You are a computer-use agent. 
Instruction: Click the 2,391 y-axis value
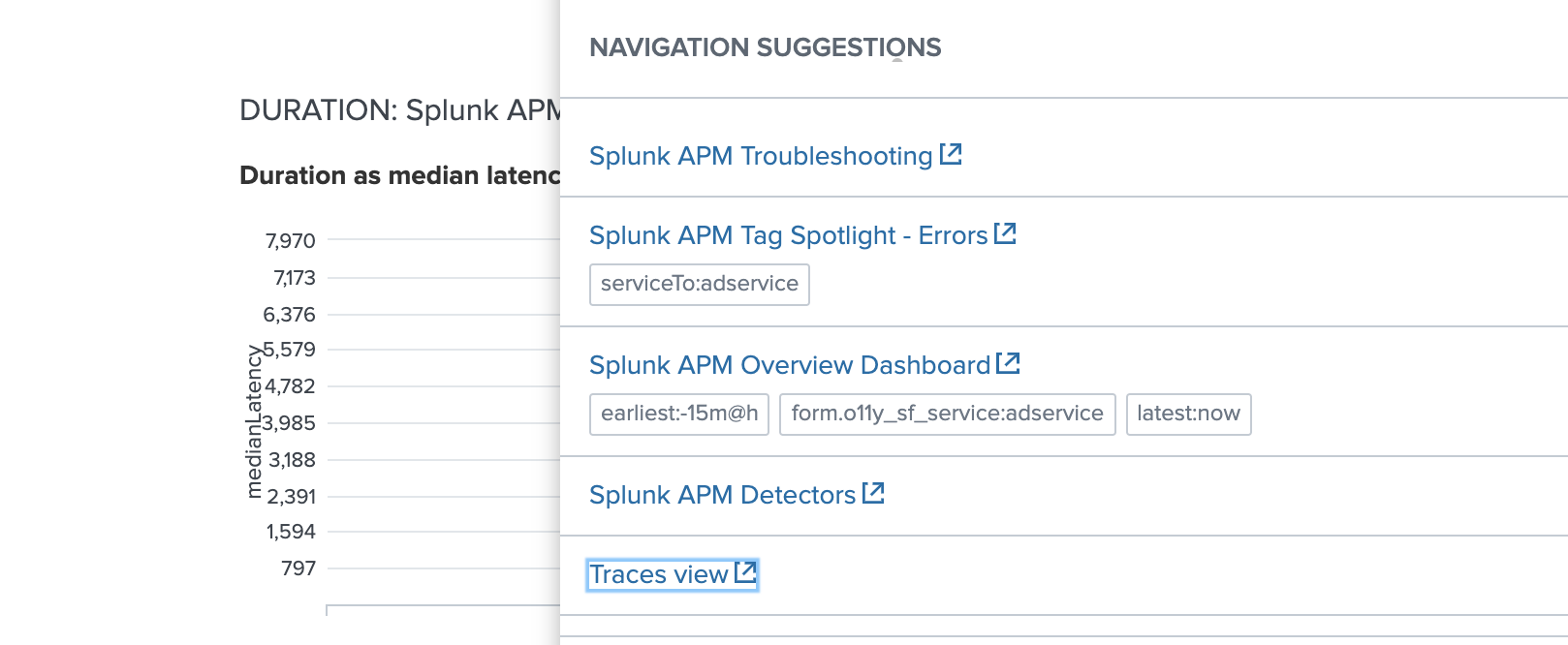coord(292,497)
